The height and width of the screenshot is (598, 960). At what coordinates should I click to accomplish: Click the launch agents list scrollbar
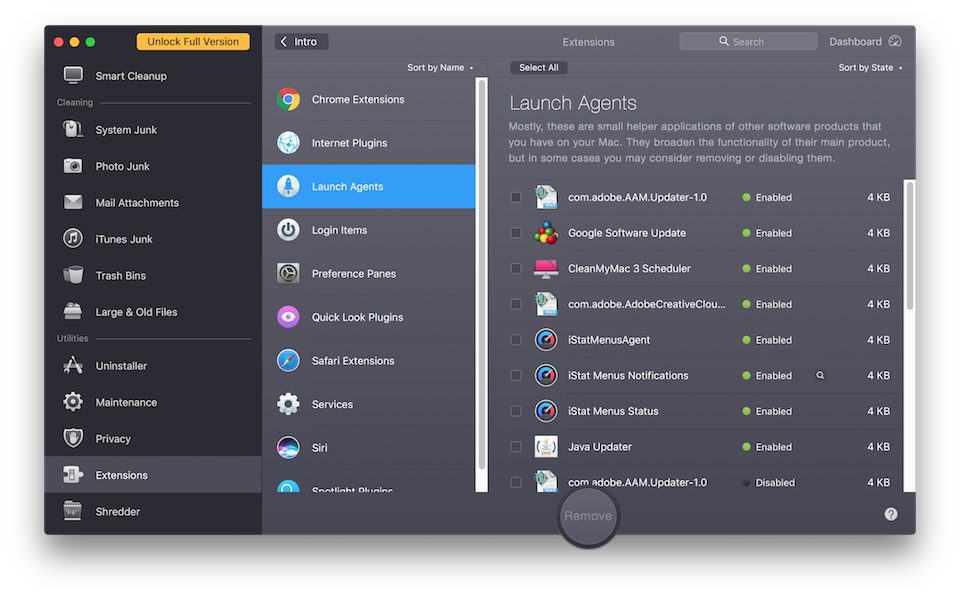coord(910,246)
